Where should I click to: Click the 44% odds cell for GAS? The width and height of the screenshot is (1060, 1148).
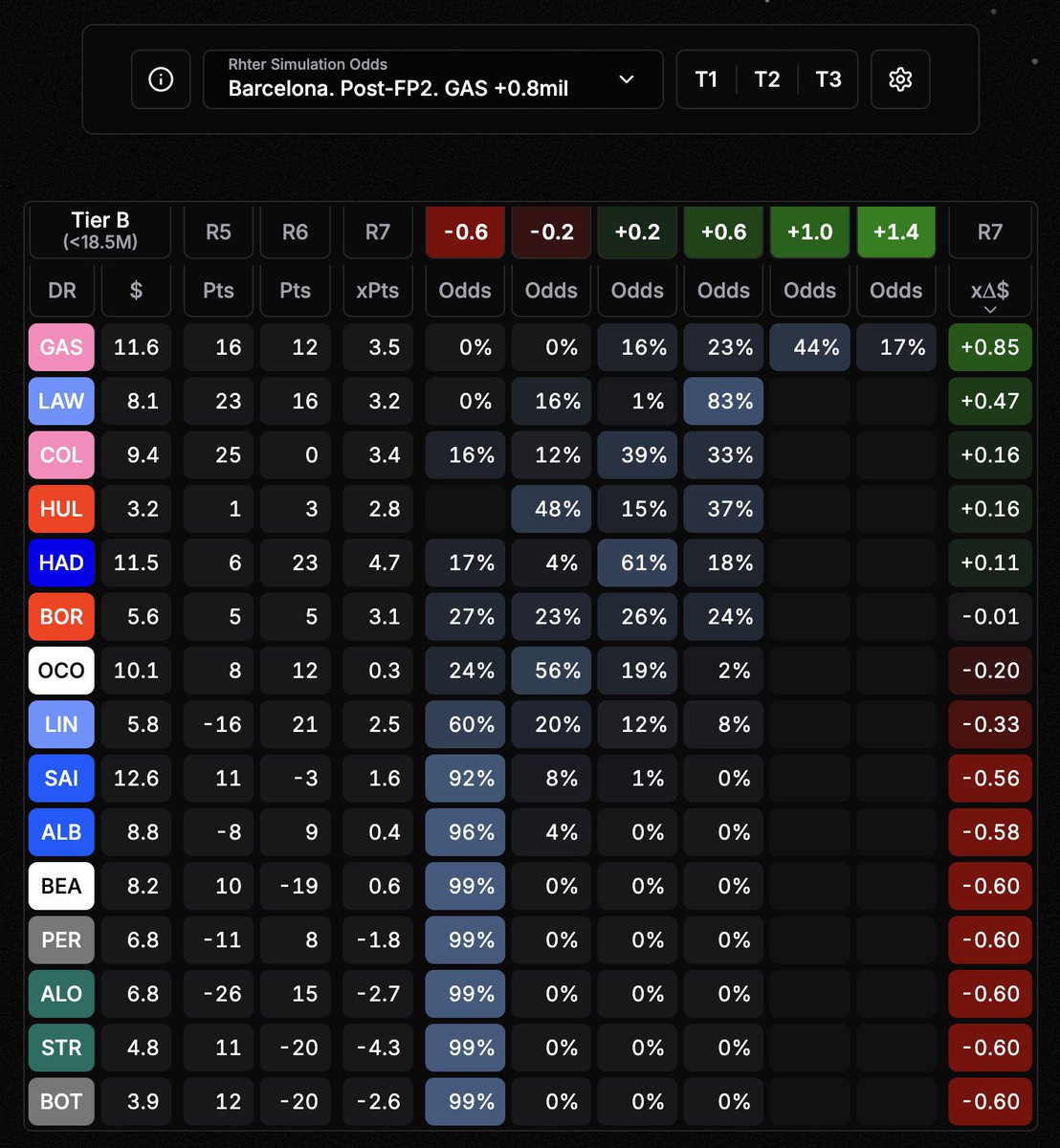809,347
